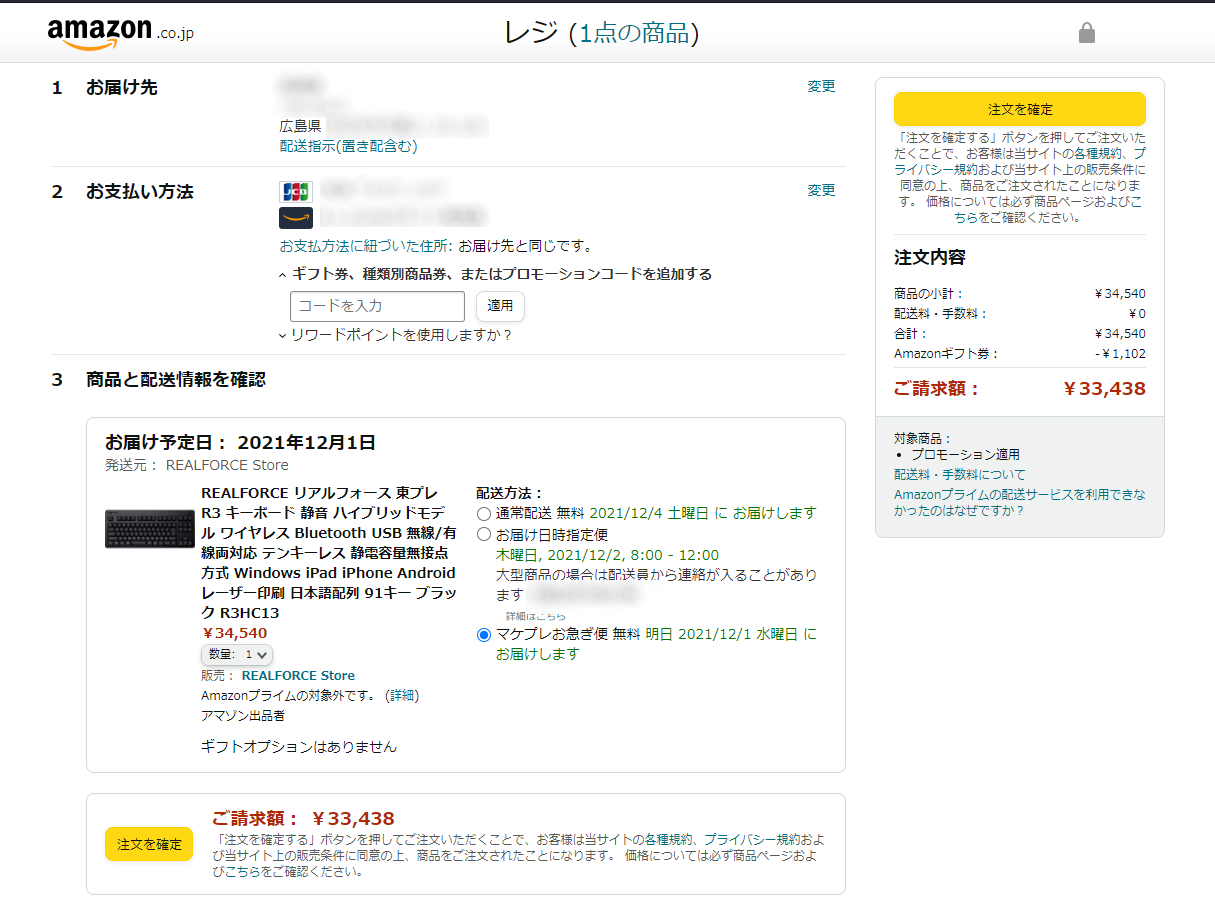Open Amazonプライムの配送サービスを利用できなかった理由 link
Screen dimensions: 1215x900
pyautogui.click(x=1020, y=502)
